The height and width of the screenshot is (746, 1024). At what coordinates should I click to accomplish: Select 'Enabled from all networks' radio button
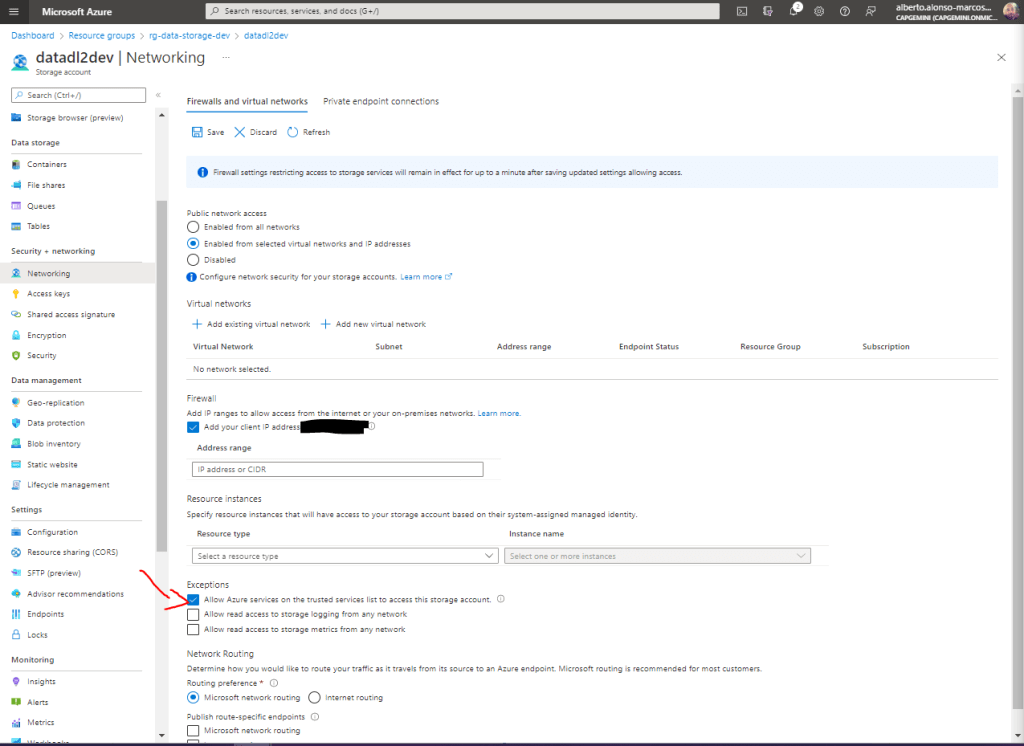coord(194,227)
